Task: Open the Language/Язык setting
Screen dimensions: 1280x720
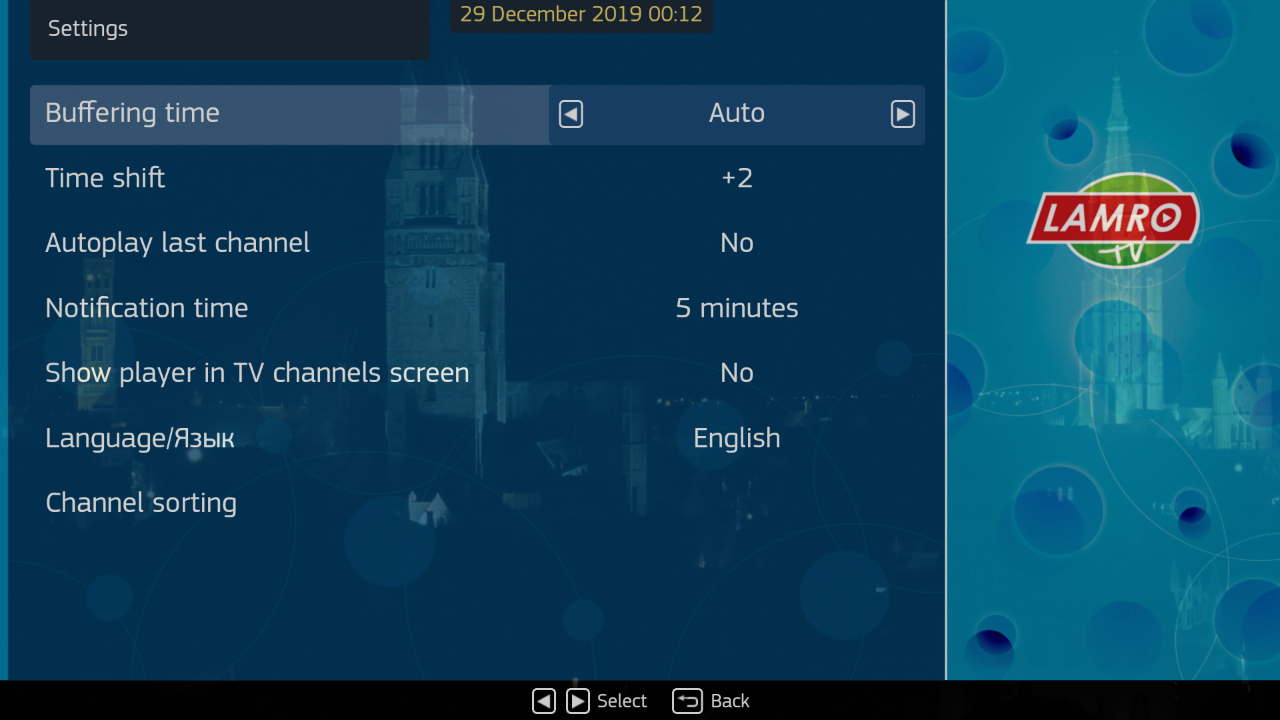Action: tap(477, 438)
